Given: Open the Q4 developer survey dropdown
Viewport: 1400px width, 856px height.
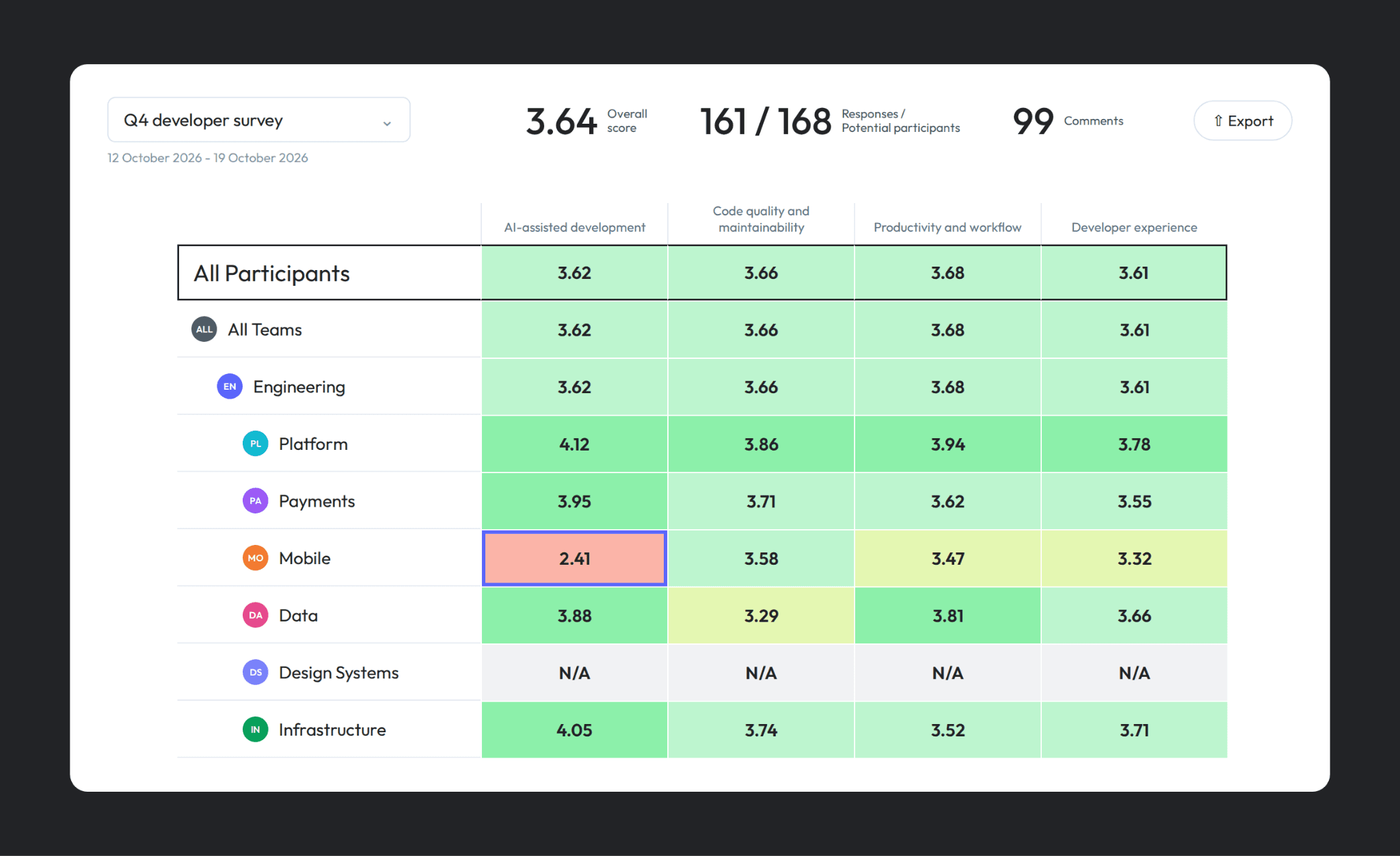Looking at the screenshot, I should 259,120.
